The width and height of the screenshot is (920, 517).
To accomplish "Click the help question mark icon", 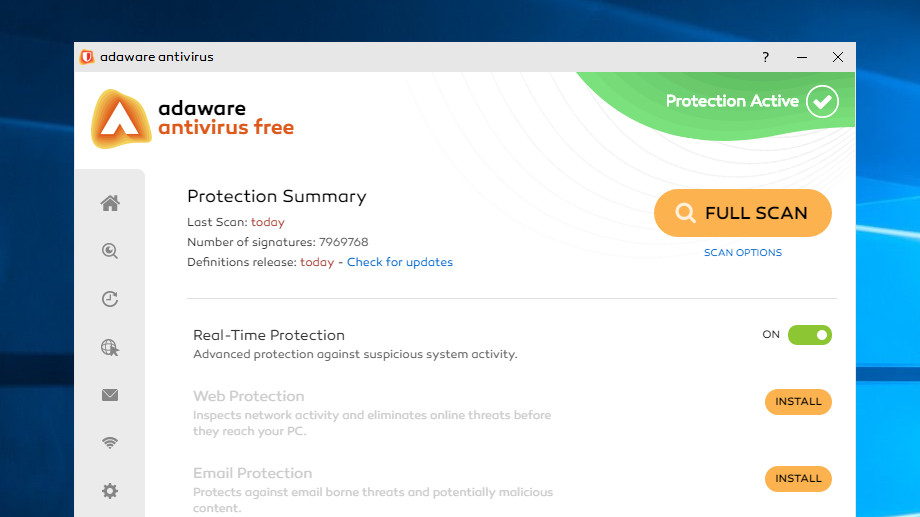I will click(x=766, y=57).
